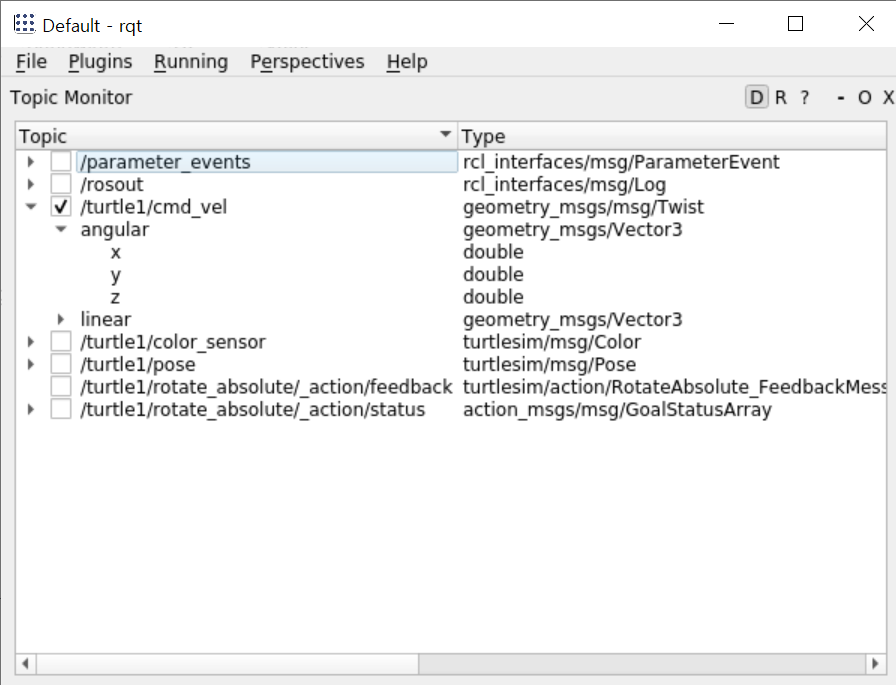Collapse the /turtle1/cmd_vel topic
896x685 pixels.
pyautogui.click(x=31, y=207)
